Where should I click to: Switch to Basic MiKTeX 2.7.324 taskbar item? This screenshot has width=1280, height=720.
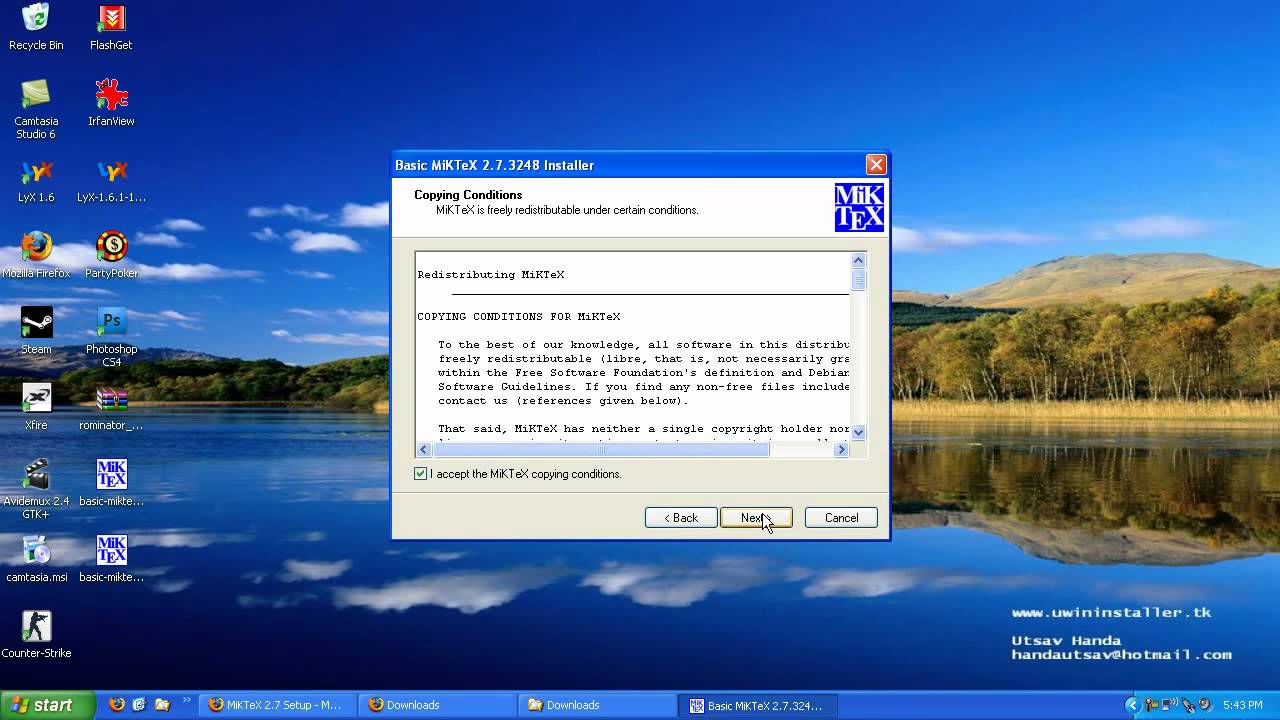[756, 705]
